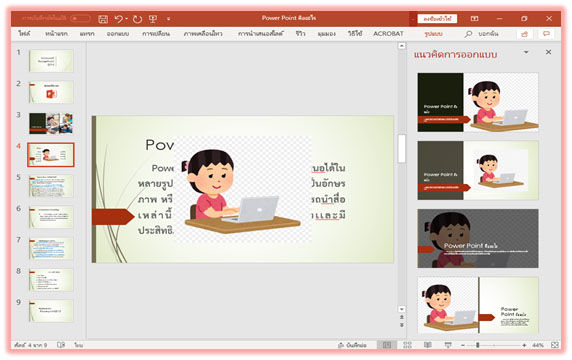
Task: Click the Redo icon in the title bar
Action: coord(137,19)
